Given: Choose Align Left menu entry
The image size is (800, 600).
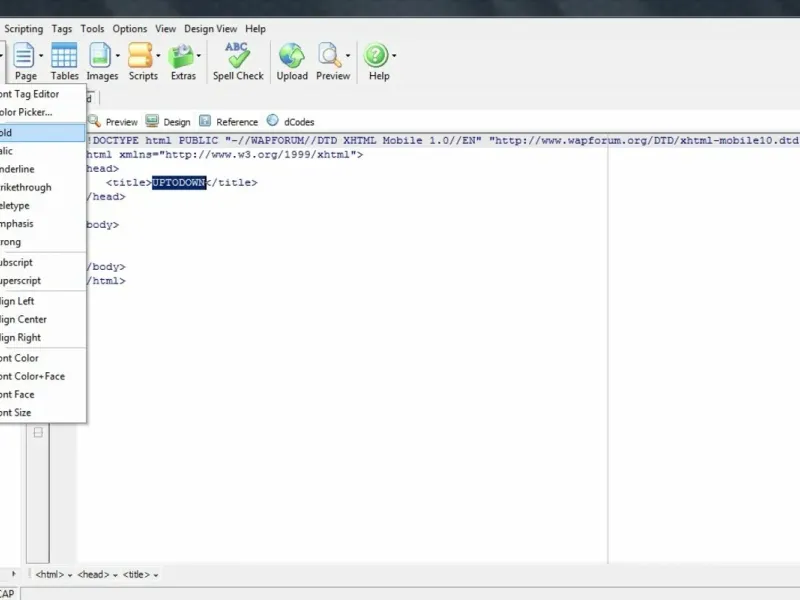Looking at the screenshot, I should click(43, 301).
